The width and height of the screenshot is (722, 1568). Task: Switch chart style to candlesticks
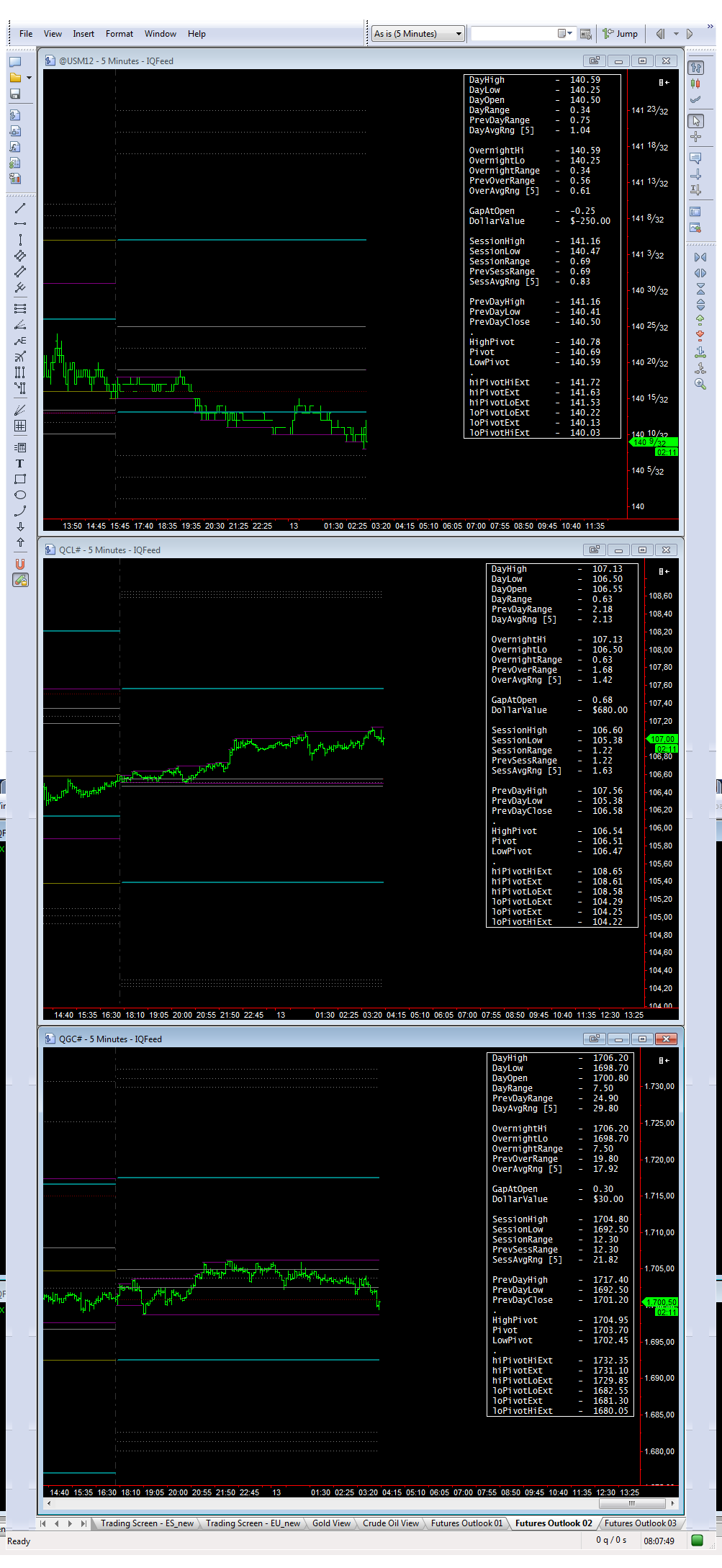point(696,84)
